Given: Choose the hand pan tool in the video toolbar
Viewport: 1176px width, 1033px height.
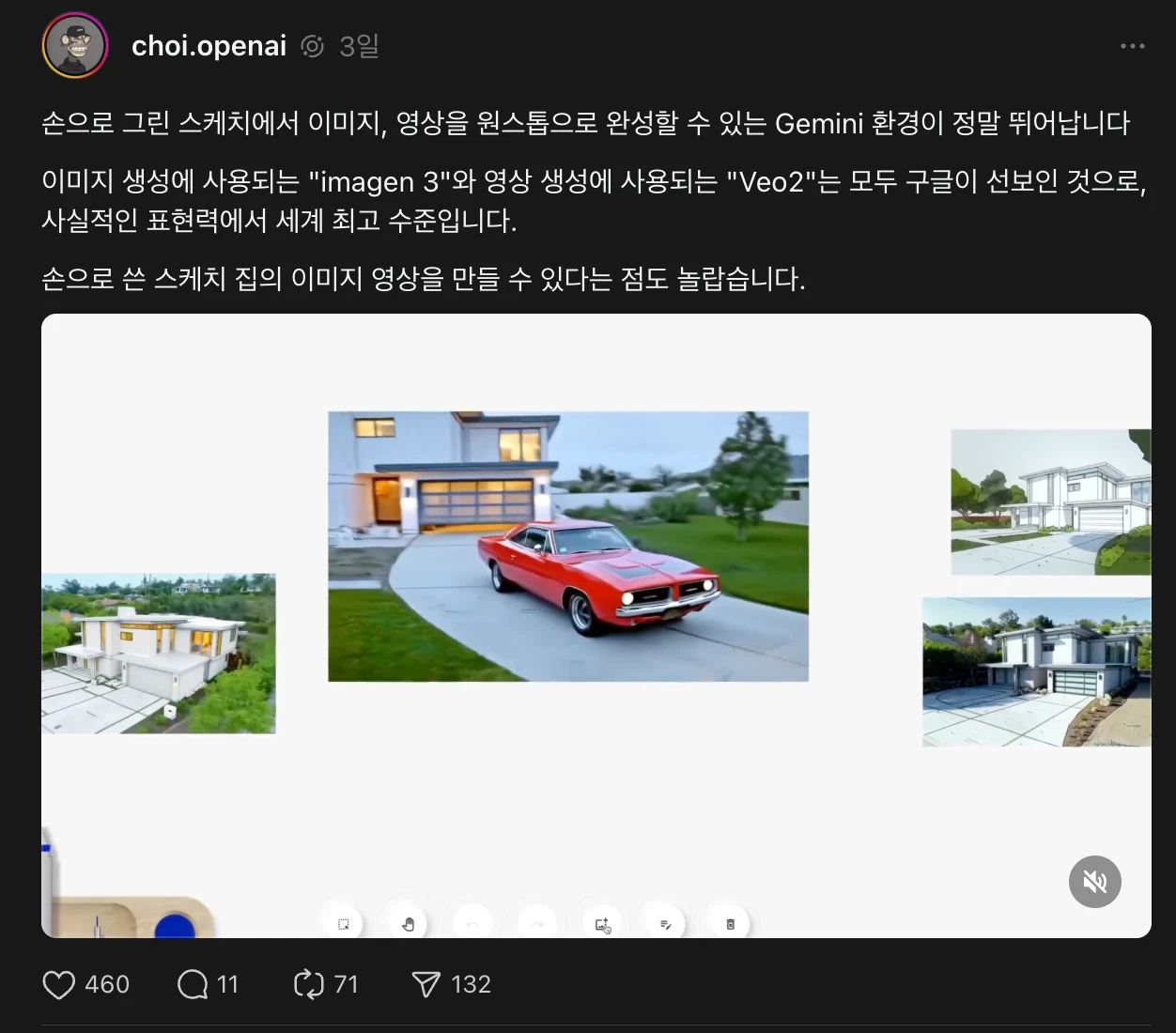Looking at the screenshot, I should coord(409,924).
